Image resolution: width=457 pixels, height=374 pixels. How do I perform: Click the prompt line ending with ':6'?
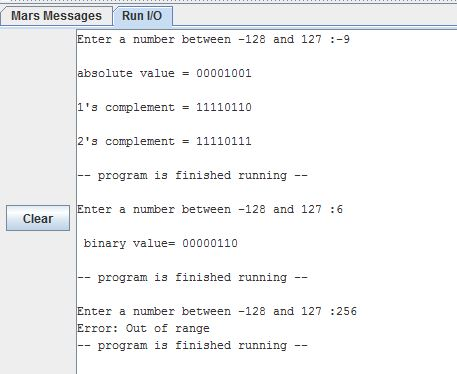(210, 209)
